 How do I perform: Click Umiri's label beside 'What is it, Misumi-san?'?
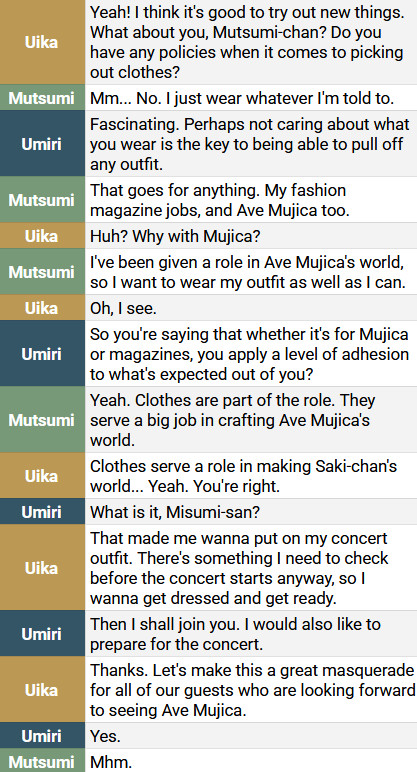pyautogui.click(x=42, y=512)
